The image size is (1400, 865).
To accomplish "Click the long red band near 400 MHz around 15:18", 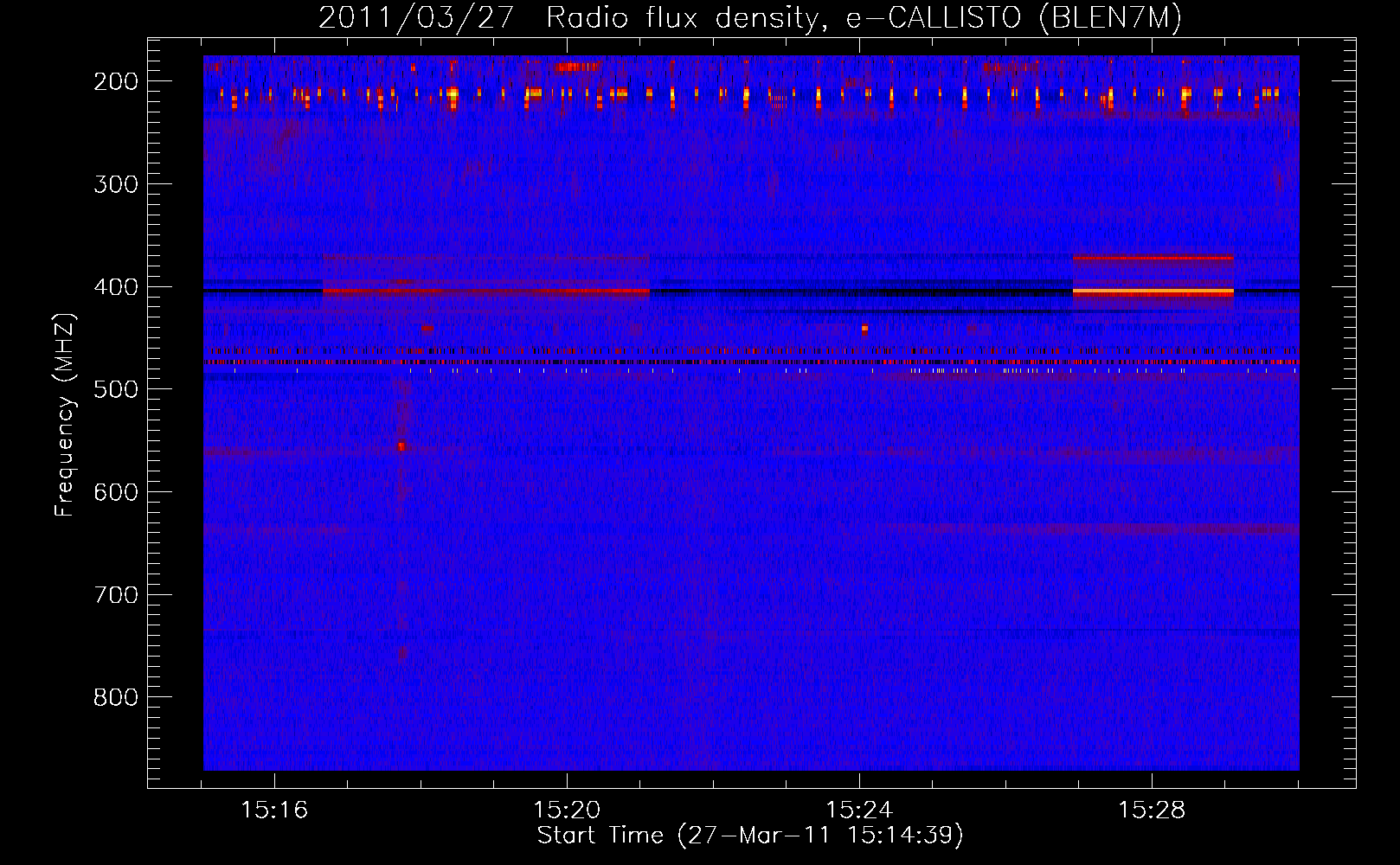I will click(x=486, y=292).
